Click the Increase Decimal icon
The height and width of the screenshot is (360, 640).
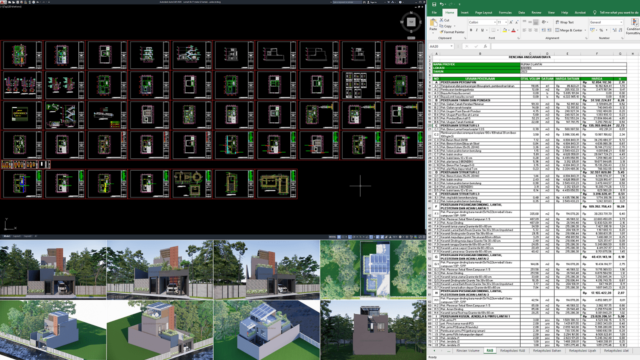pyautogui.click(x=615, y=30)
